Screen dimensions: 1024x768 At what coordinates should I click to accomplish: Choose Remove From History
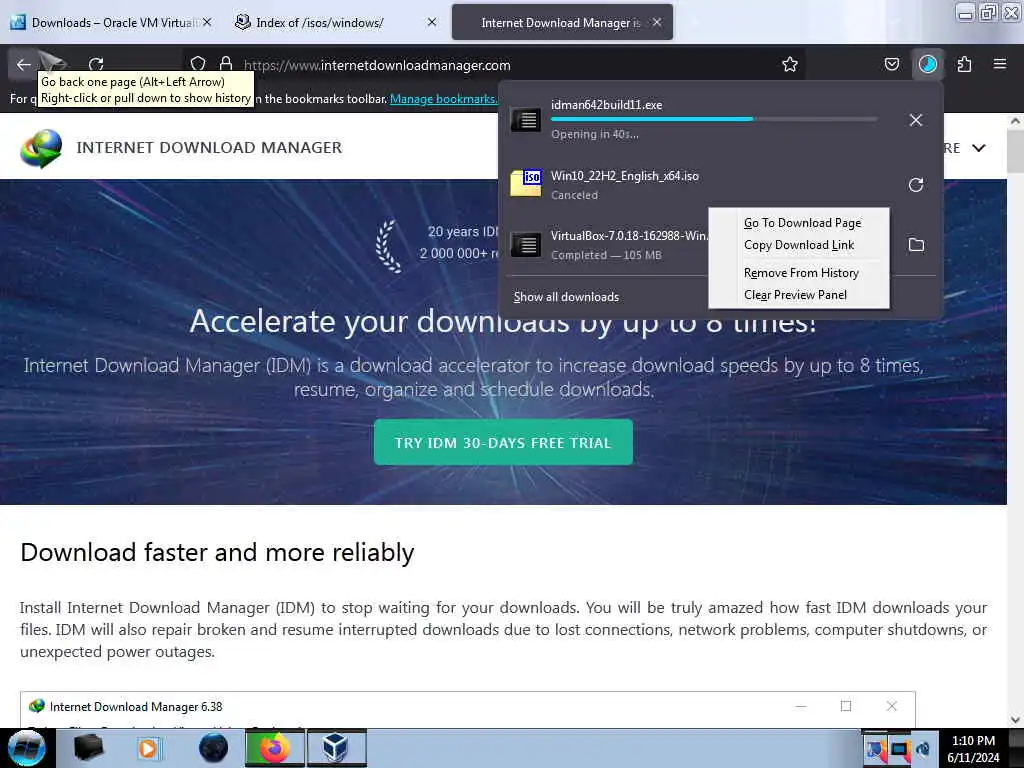point(801,273)
